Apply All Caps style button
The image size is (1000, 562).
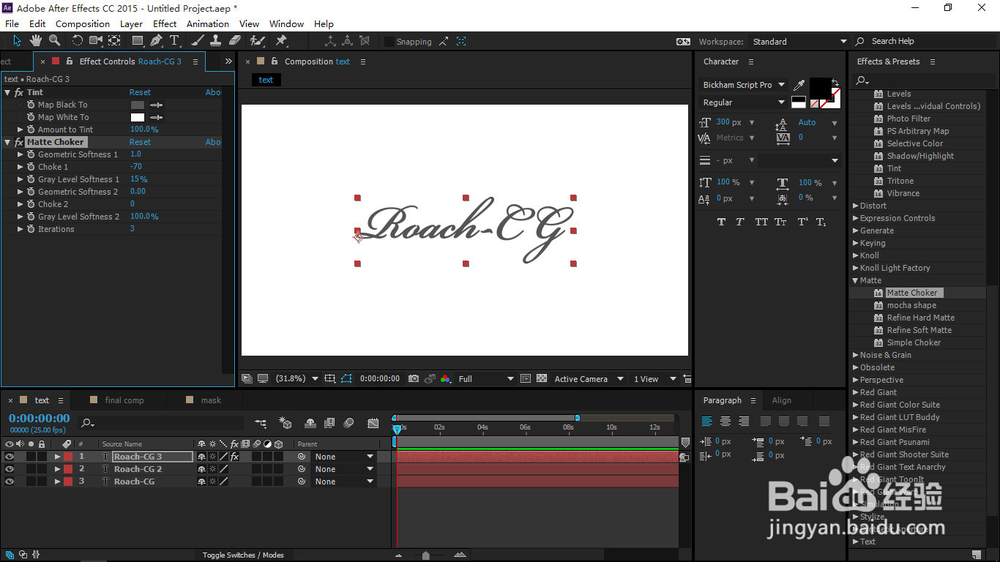point(761,222)
